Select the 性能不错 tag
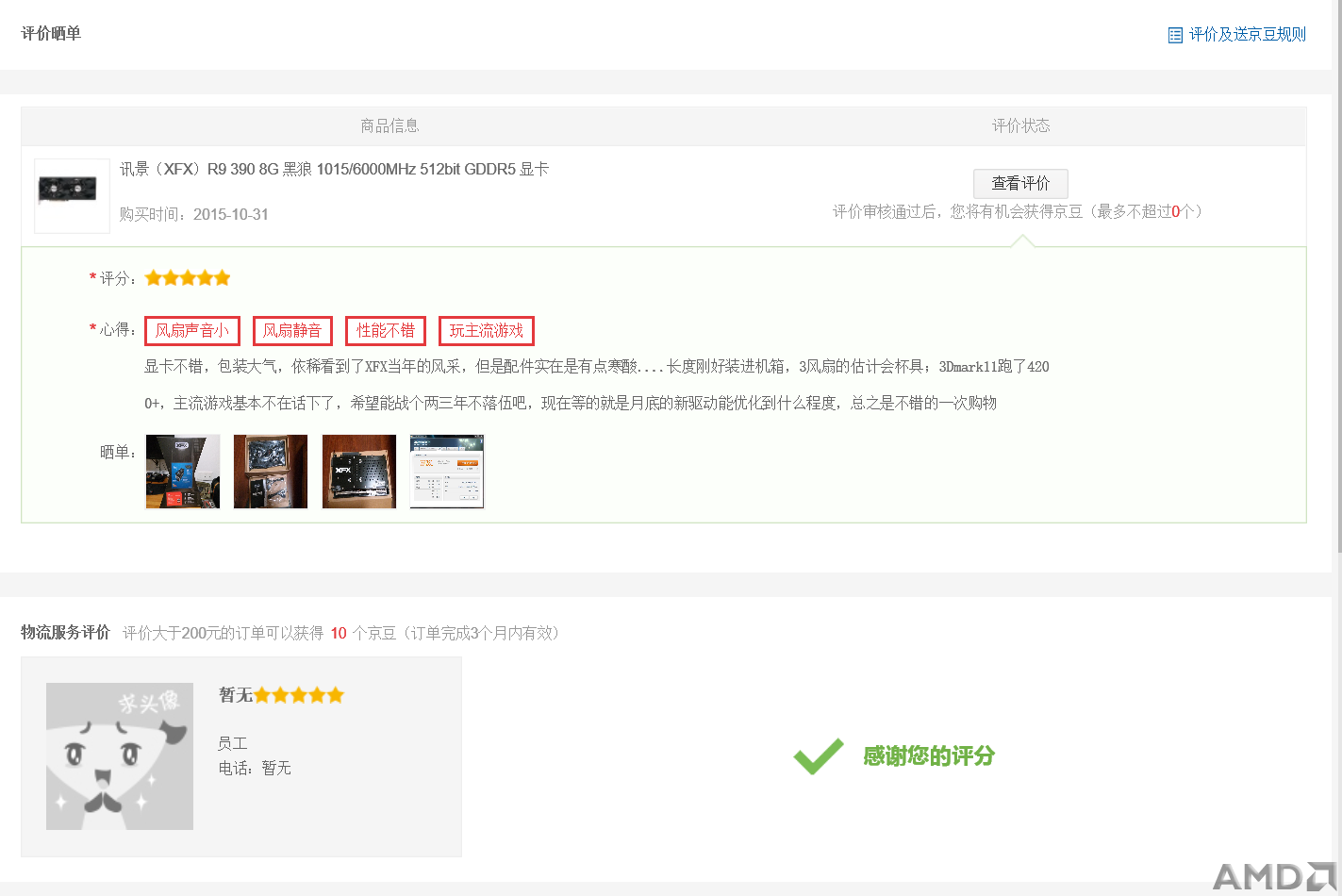This screenshot has width=1342, height=896. point(386,331)
